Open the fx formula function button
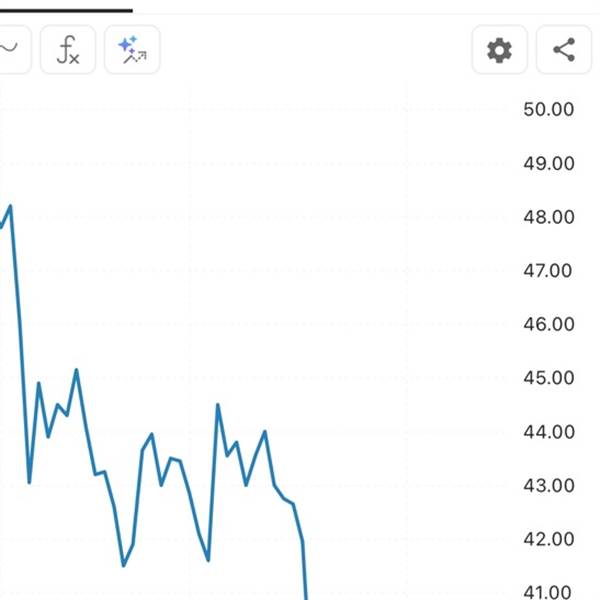Viewport: 600px width, 600px height. click(x=68, y=49)
